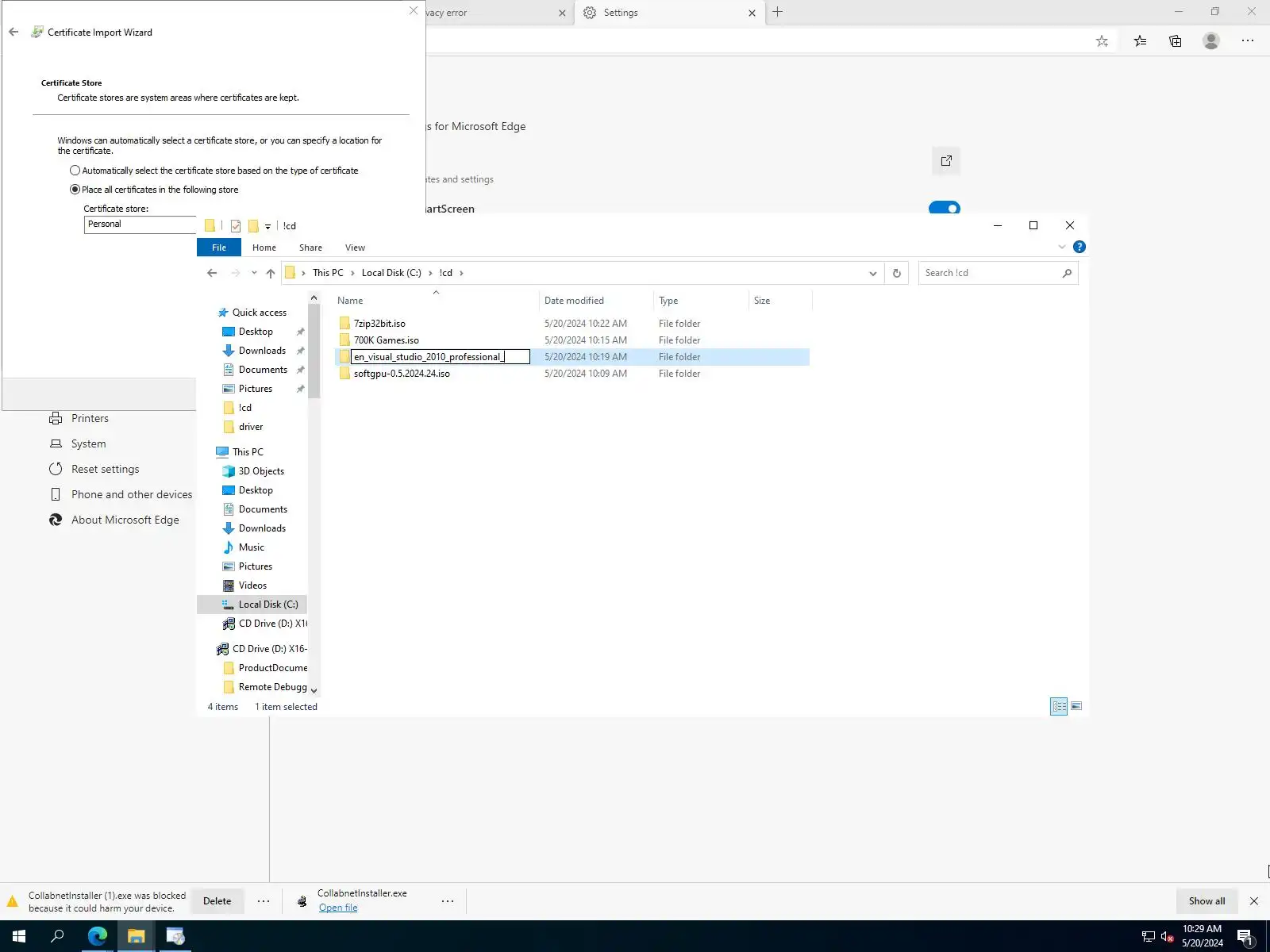Open Videos in navigation pane

click(x=252, y=585)
